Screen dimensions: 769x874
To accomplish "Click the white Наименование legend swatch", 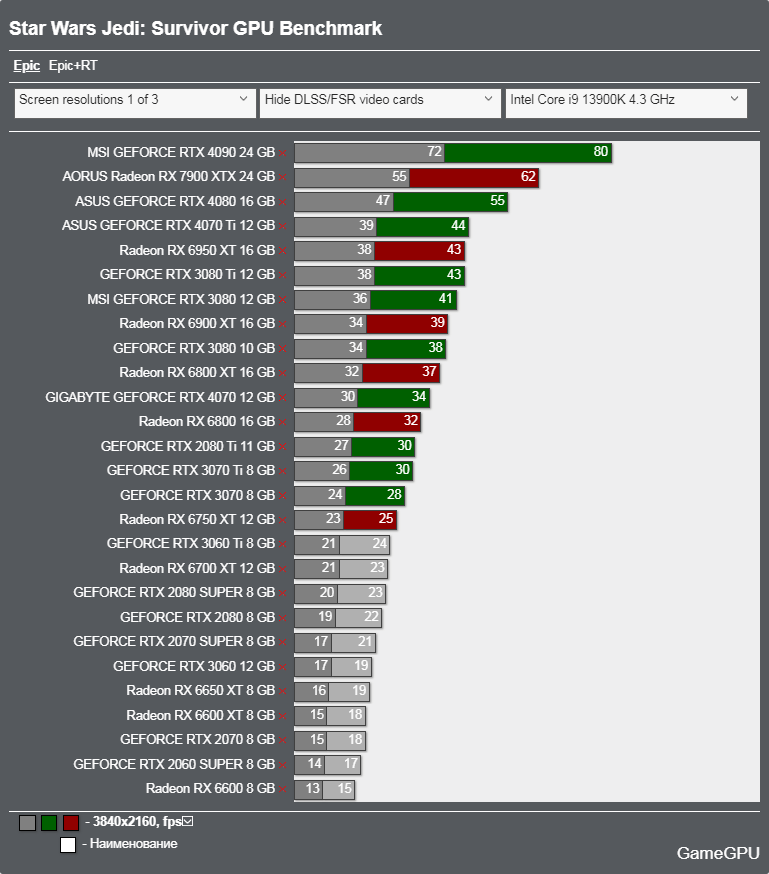I will [x=68, y=845].
